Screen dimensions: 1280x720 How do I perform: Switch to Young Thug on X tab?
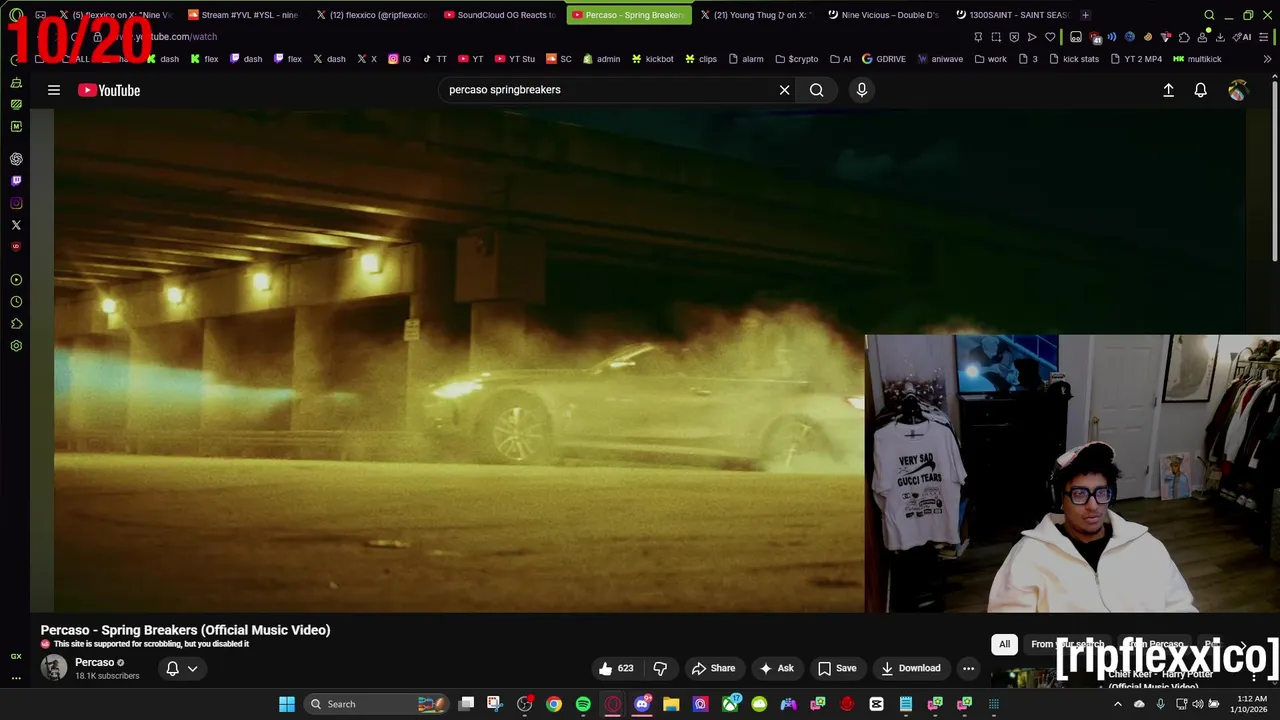tap(755, 15)
